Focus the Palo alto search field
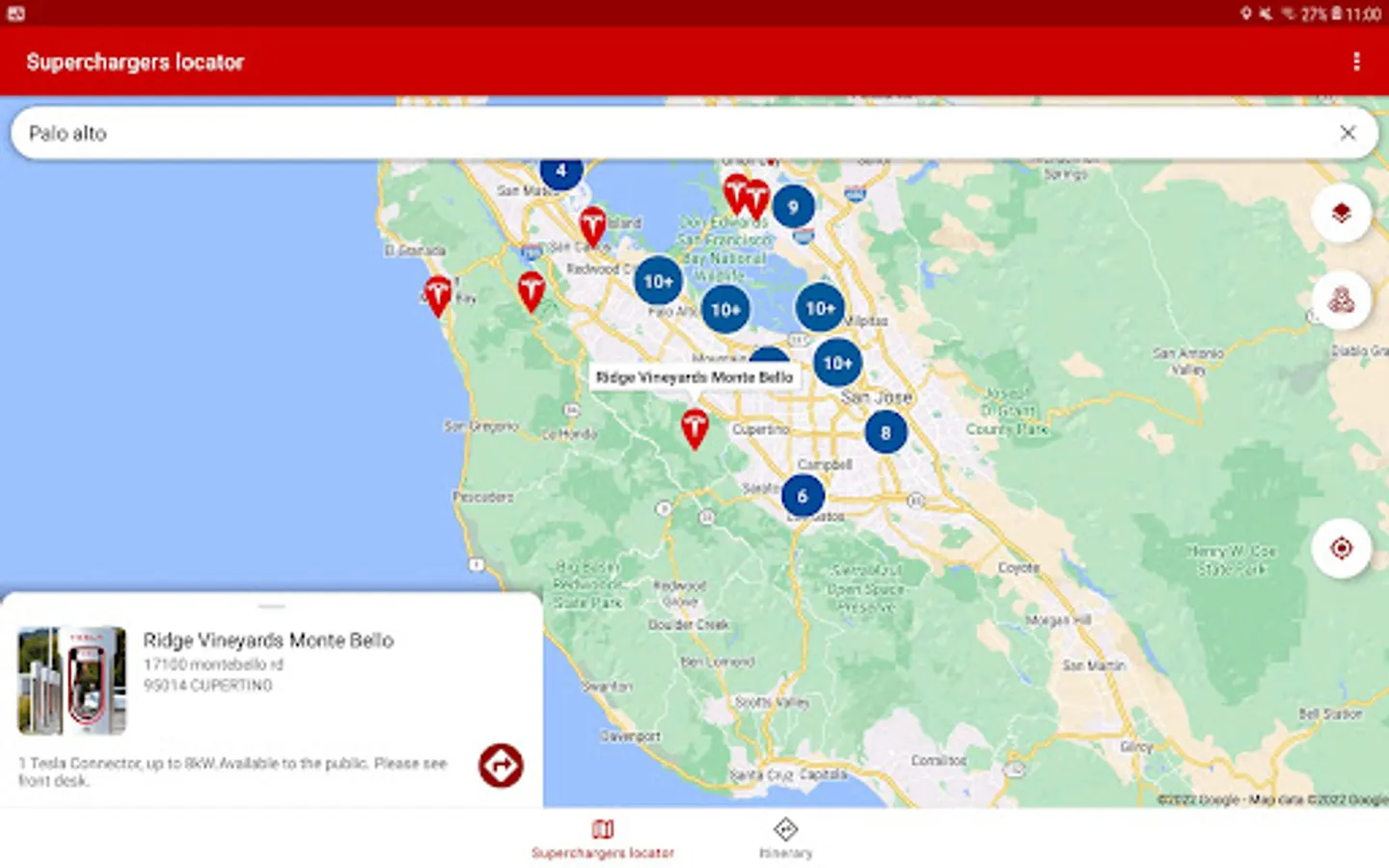Screen dimensions: 1389x868 click(694, 133)
